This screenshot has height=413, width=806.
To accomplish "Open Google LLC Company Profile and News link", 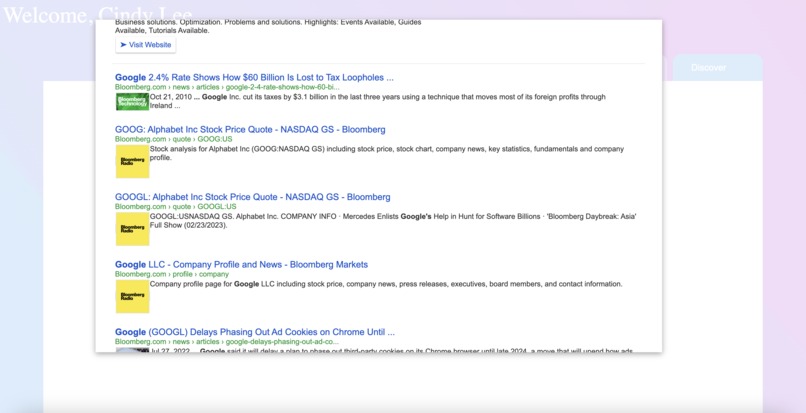I will click(x=241, y=264).
